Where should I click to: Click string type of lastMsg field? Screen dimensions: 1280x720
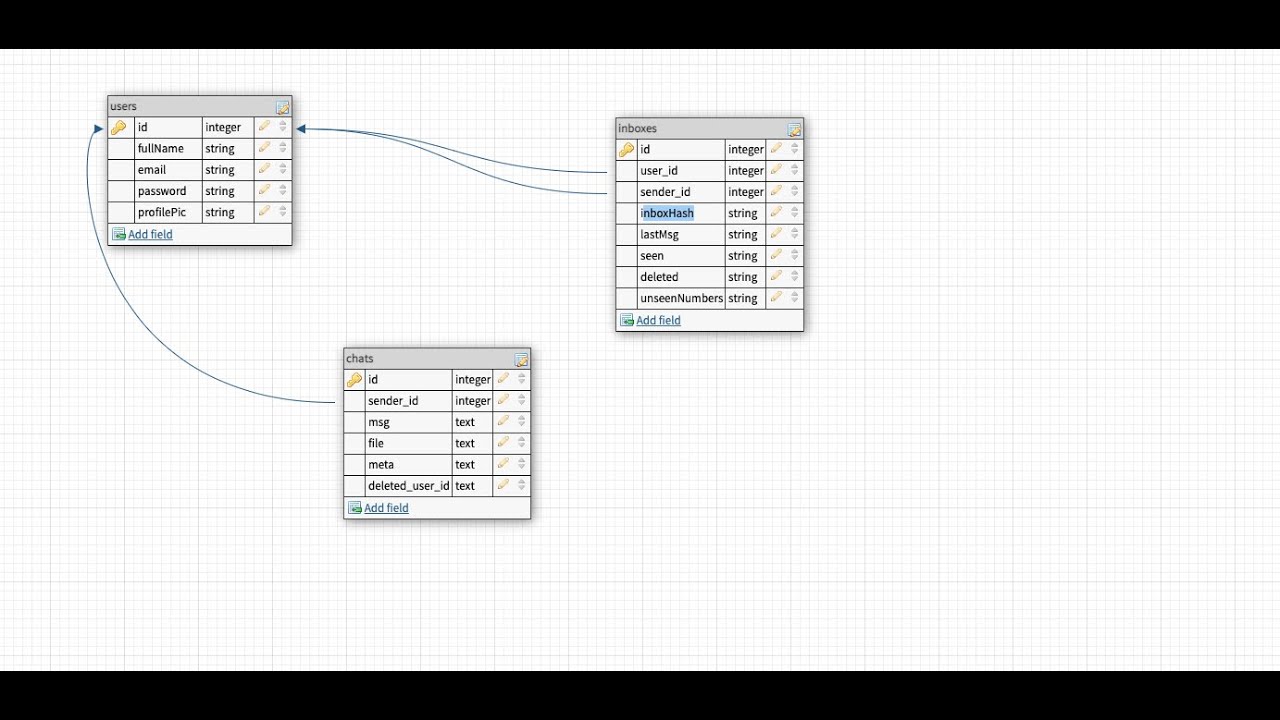point(743,234)
